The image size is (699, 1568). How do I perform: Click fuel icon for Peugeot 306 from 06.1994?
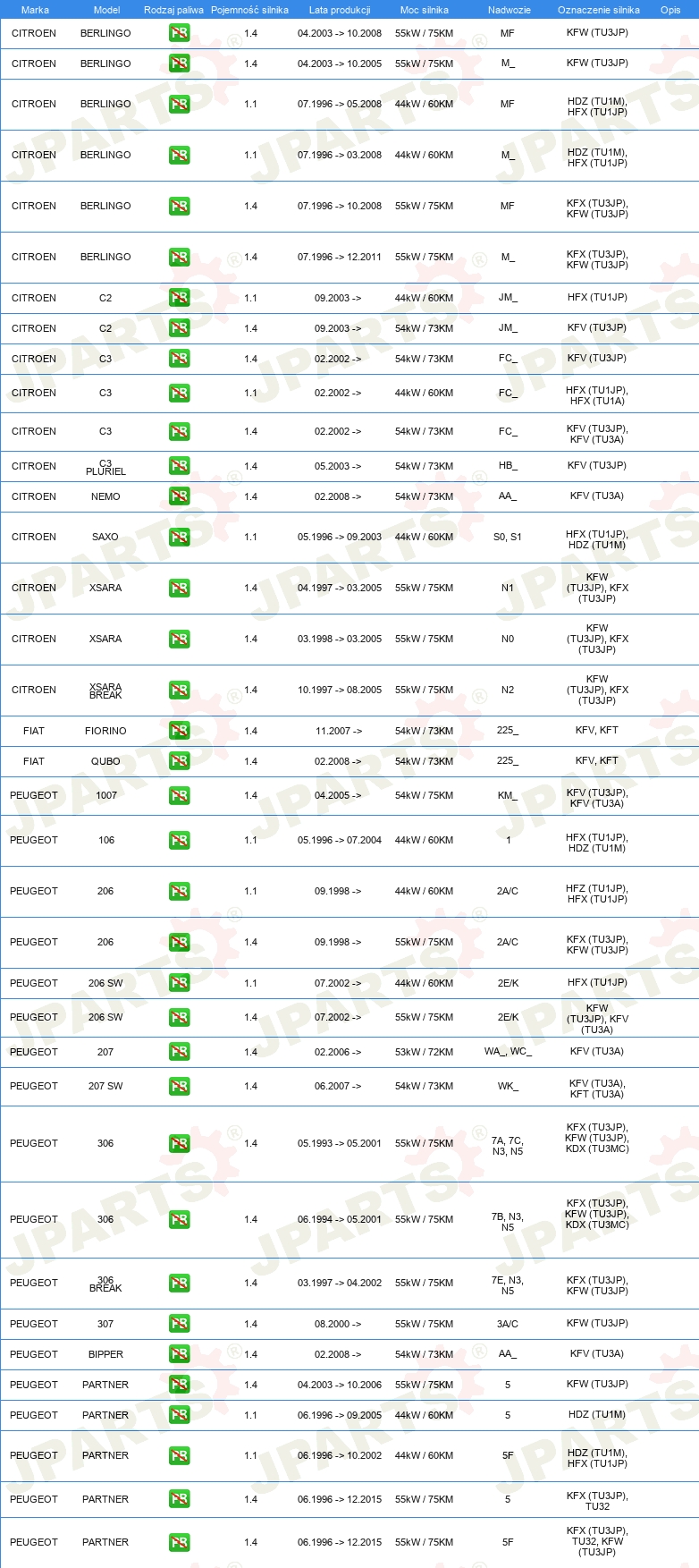point(179,1219)
